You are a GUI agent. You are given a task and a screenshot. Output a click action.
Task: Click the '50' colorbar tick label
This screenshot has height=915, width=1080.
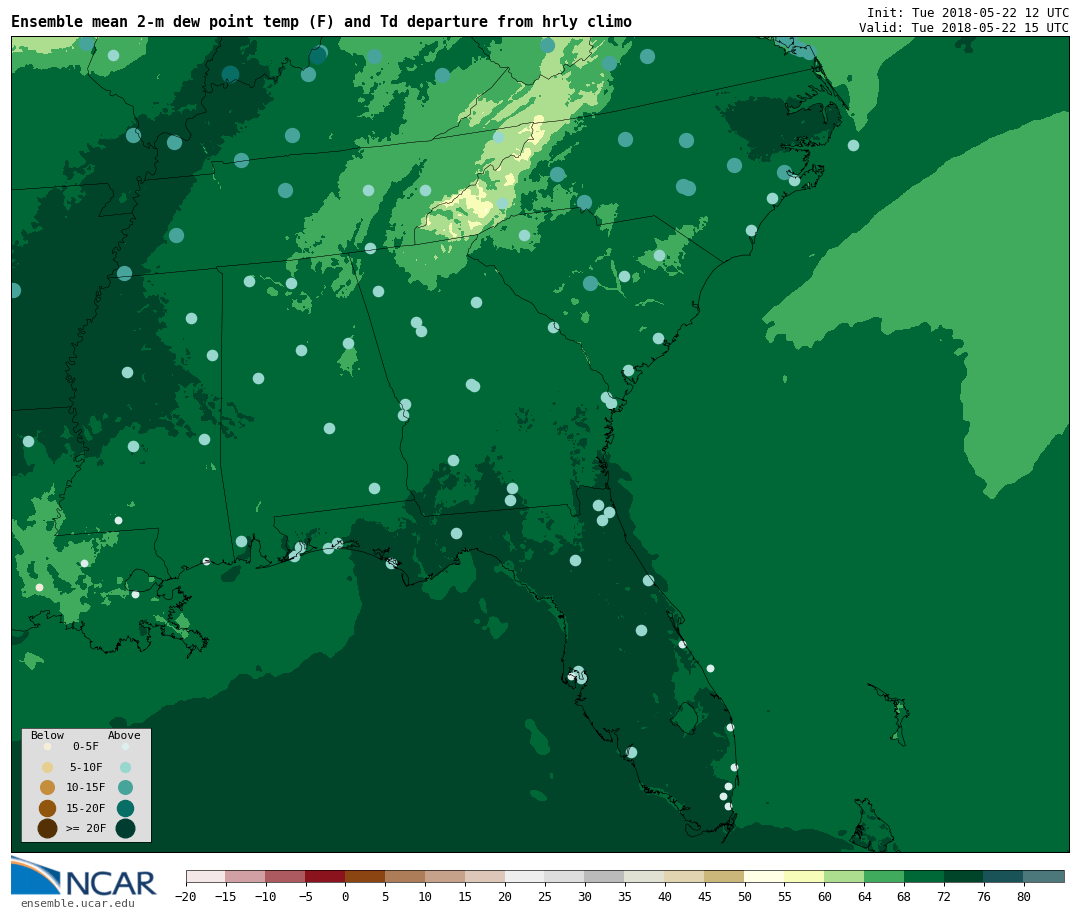coord(745,896)
